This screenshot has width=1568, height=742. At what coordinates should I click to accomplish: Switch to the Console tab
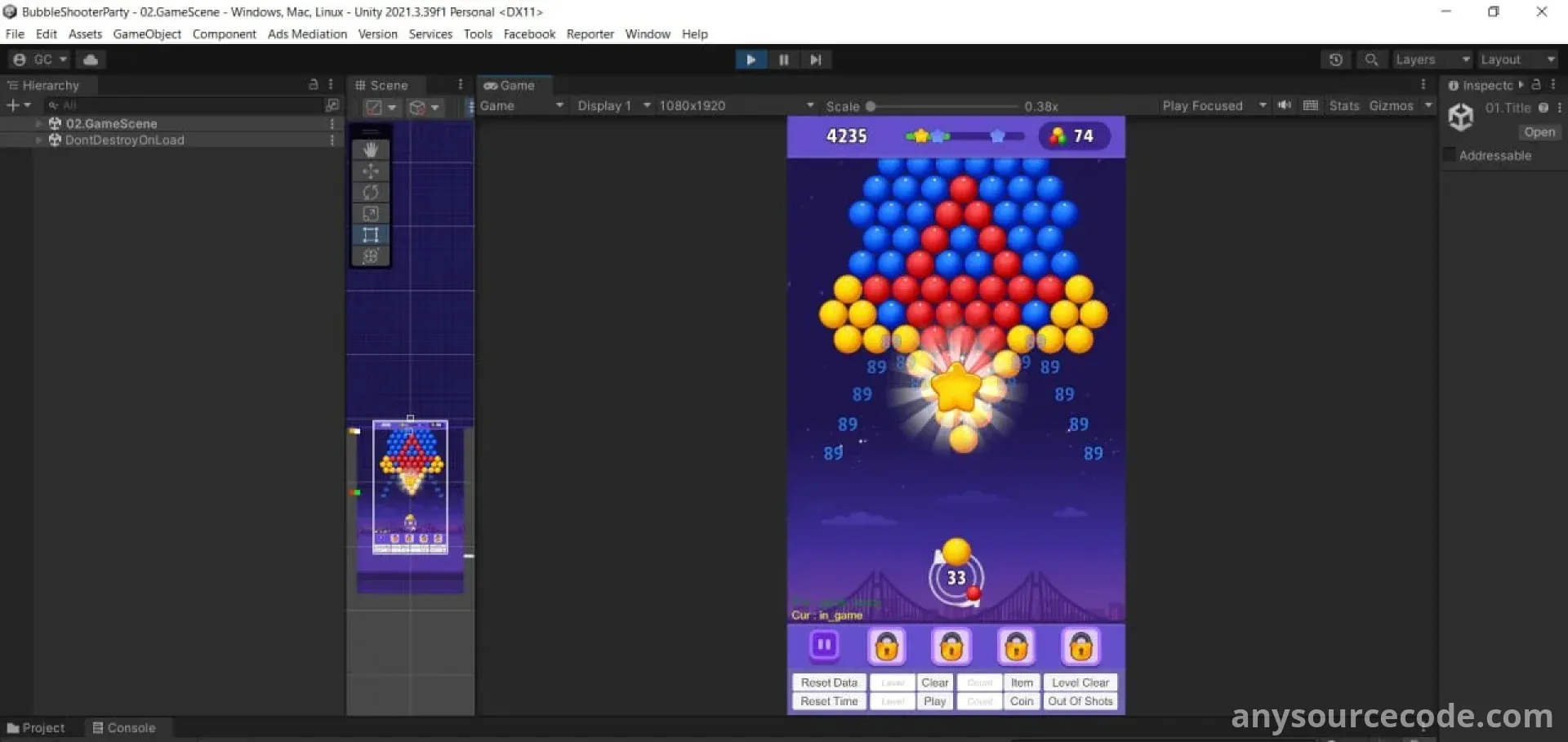coord(123,727)
